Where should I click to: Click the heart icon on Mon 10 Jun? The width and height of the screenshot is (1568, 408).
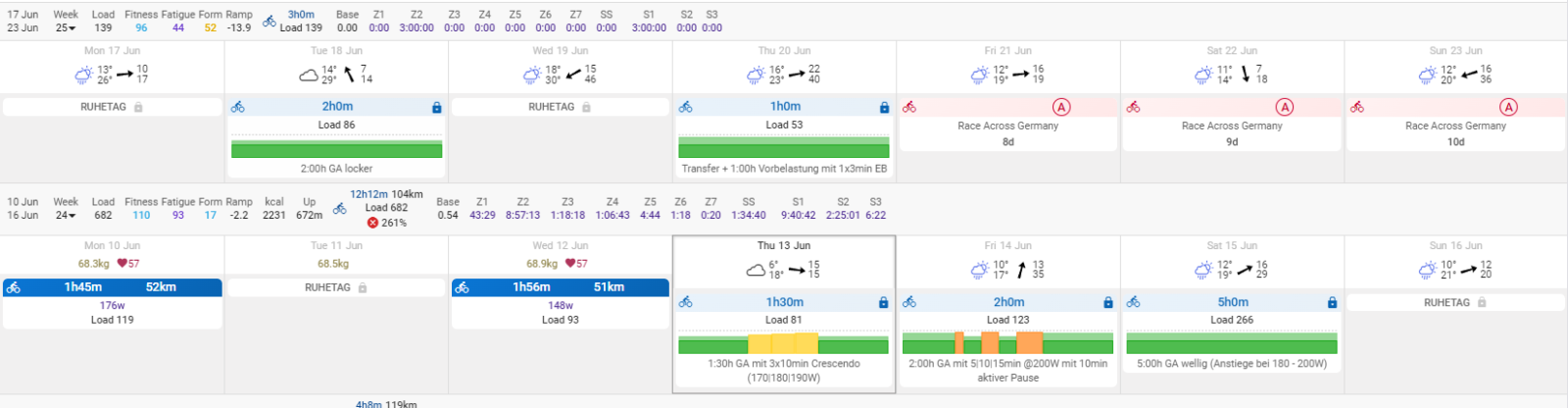122,264
